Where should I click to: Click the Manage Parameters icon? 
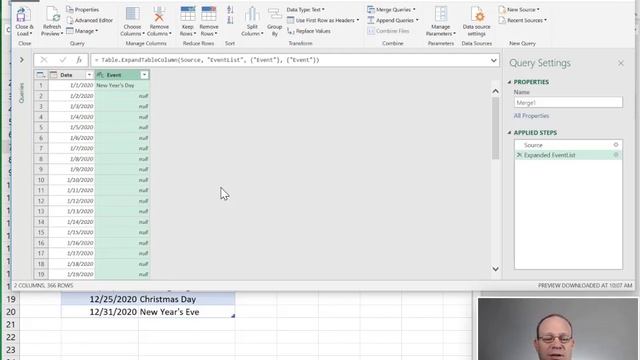[441, 14]
